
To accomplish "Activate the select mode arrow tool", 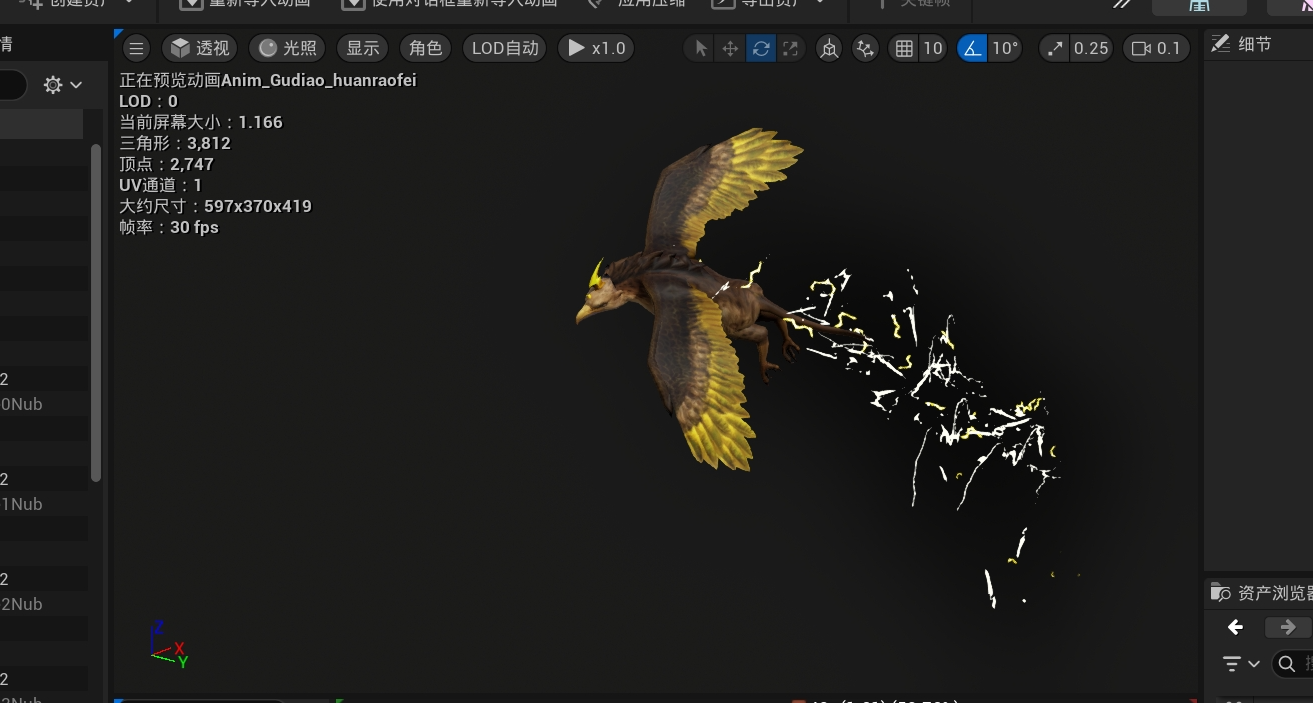I will click(701, 48).
